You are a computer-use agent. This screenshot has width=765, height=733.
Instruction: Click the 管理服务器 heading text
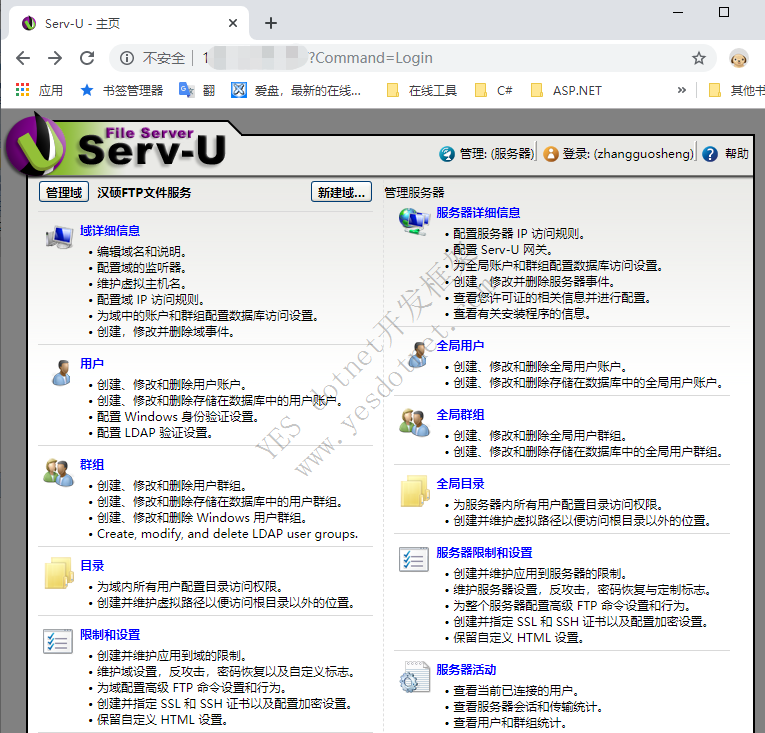point(414,192)
